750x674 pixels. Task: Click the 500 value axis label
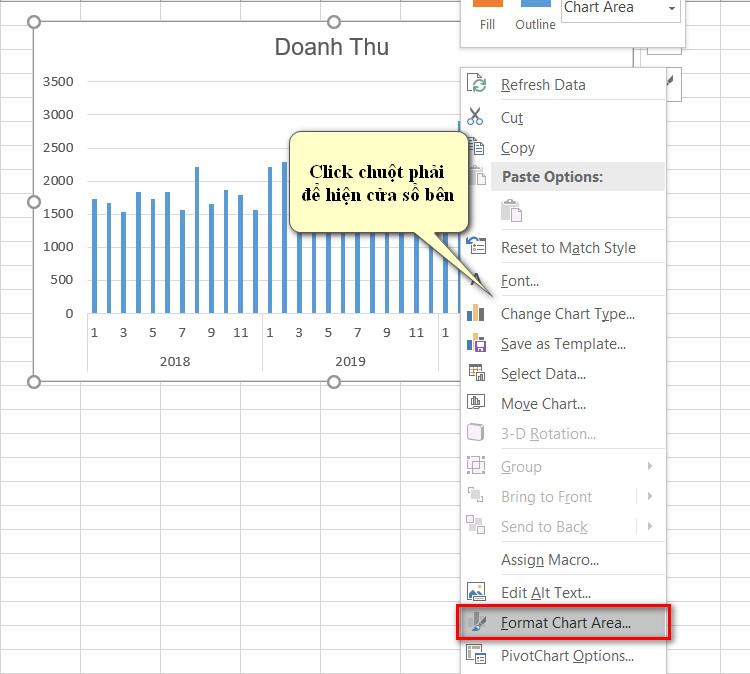pos(62,279)
